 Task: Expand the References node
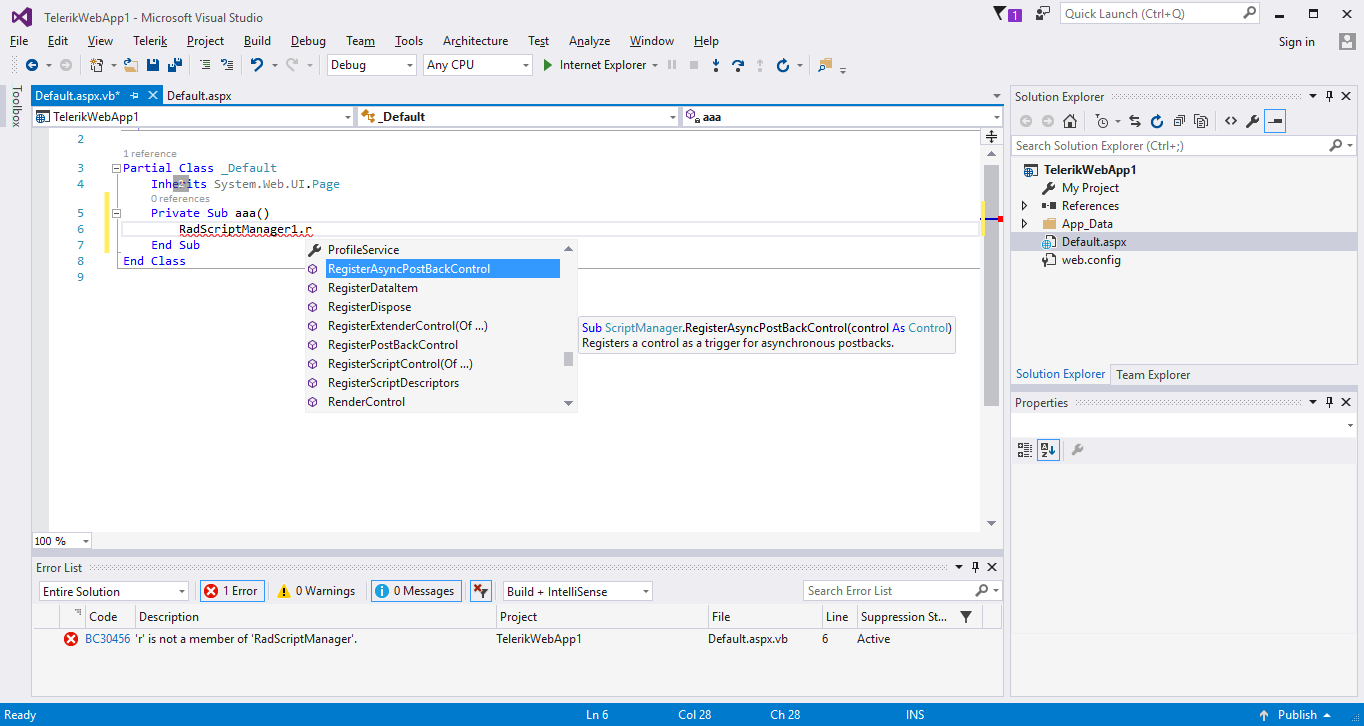coord(1024,206)
